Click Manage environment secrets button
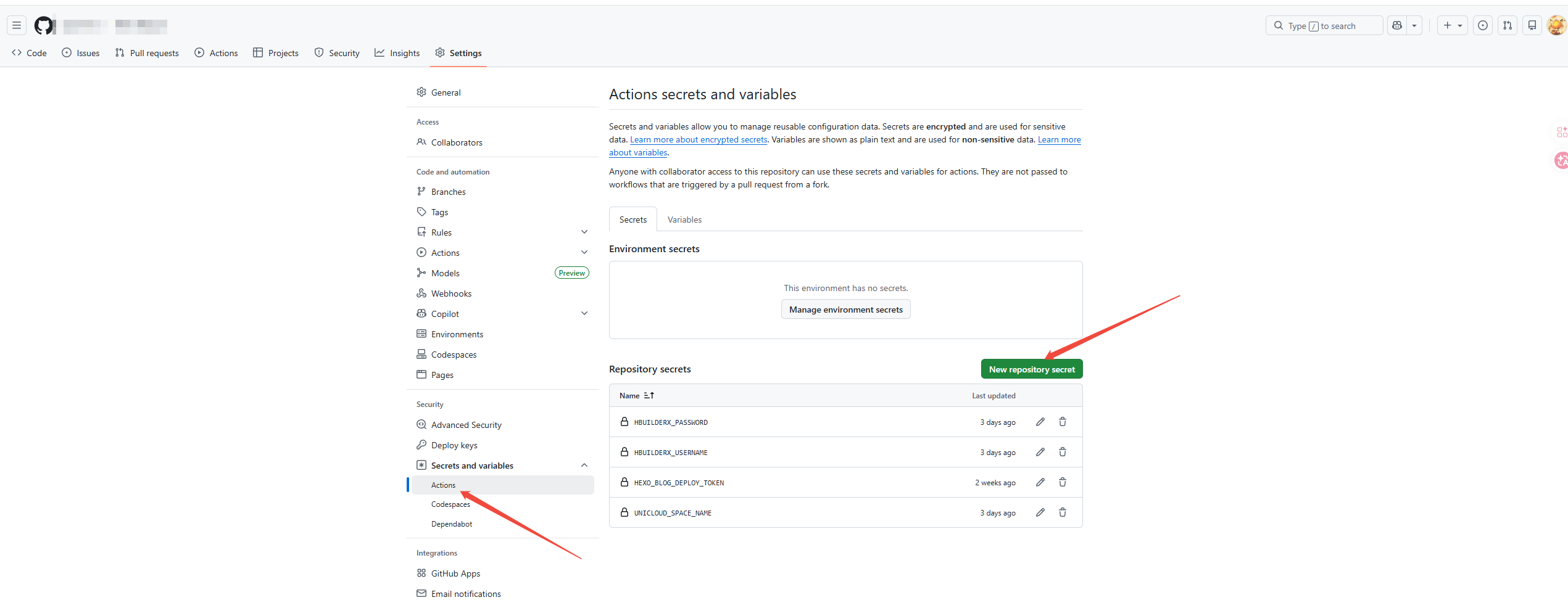Screen dimensions: 1568x616 [x=845, y=310]
